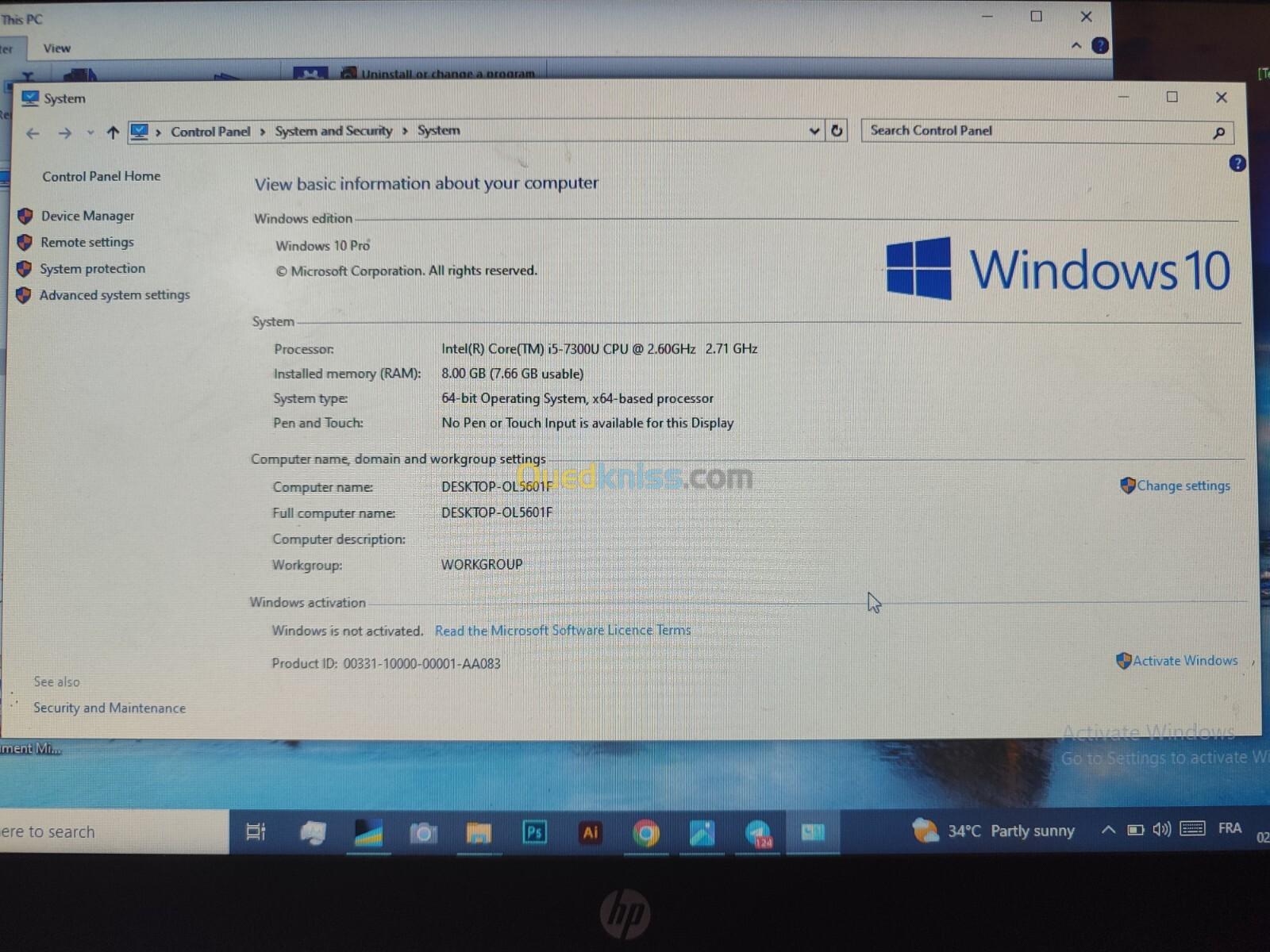The width and height of the screenshot is (1270, 952).
Task: Open Device Manager
Action: tap(87, 216)
